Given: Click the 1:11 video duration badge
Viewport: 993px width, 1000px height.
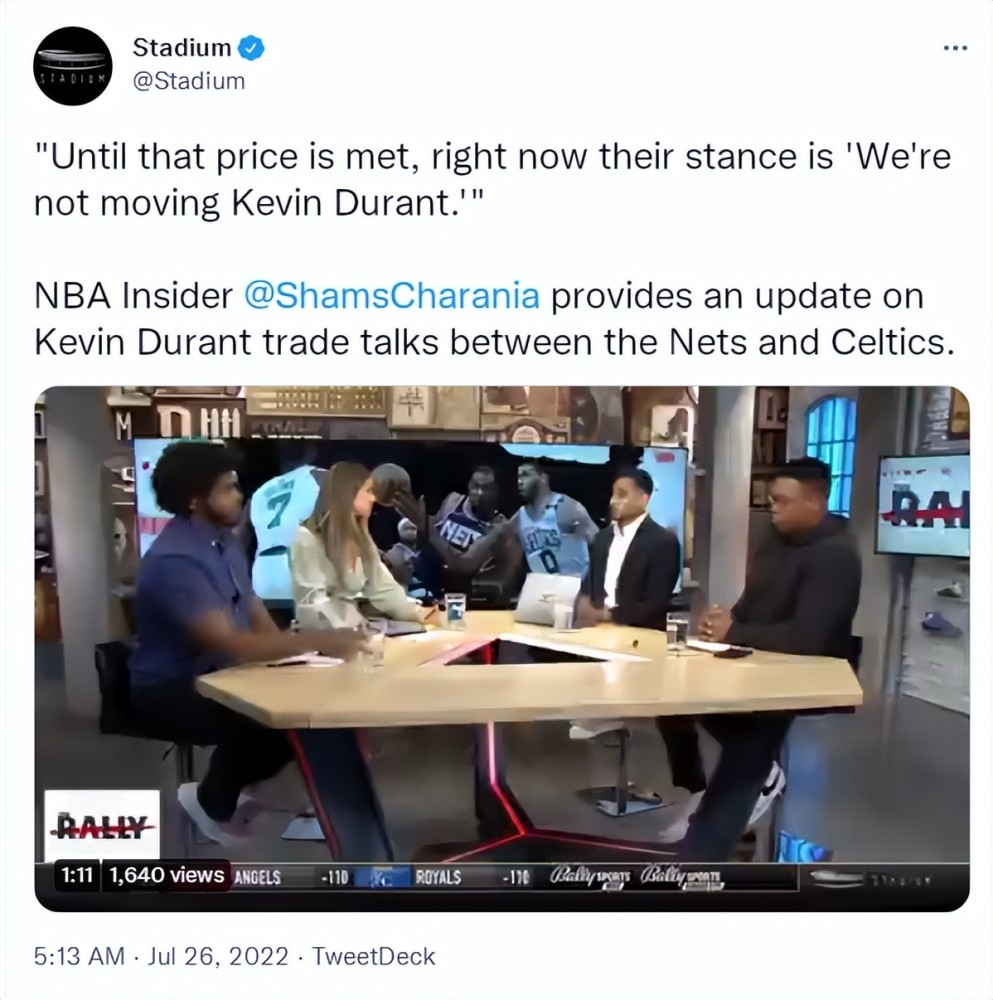Looking at the screenshot, I should 77,876.
